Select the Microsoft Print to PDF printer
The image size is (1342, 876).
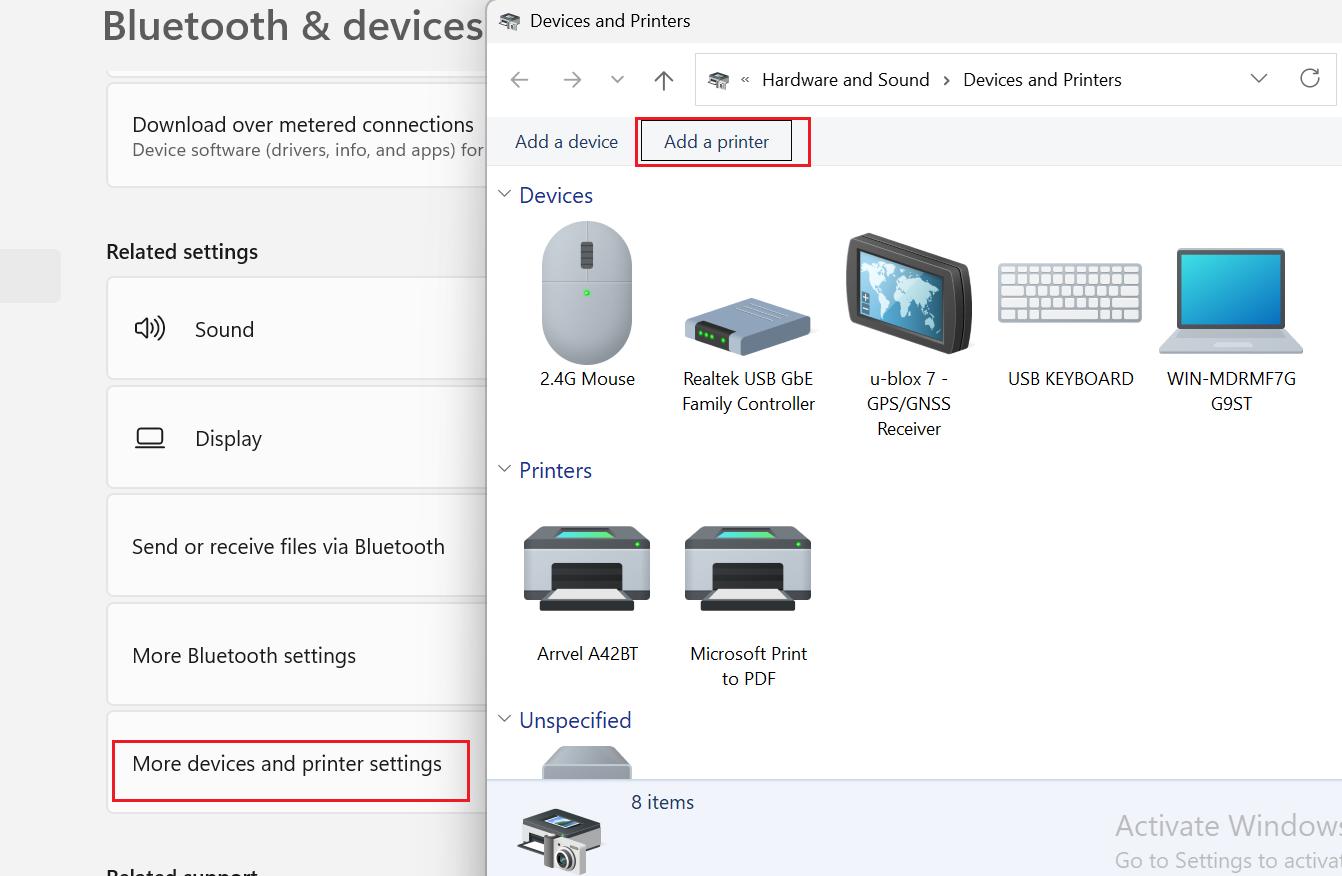(x=748, y=568)
